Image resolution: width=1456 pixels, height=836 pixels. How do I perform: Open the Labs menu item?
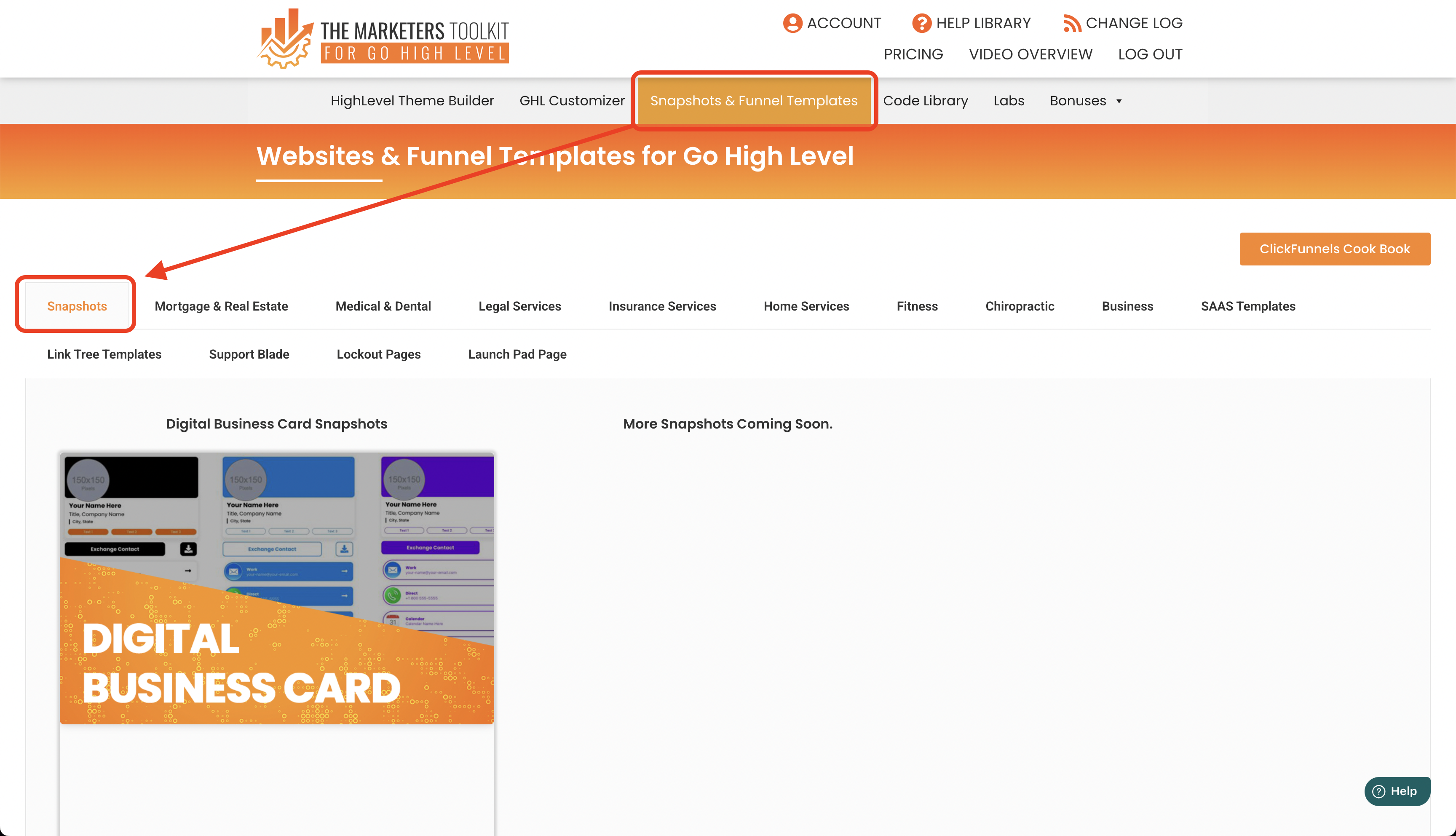click(1008, 100)
